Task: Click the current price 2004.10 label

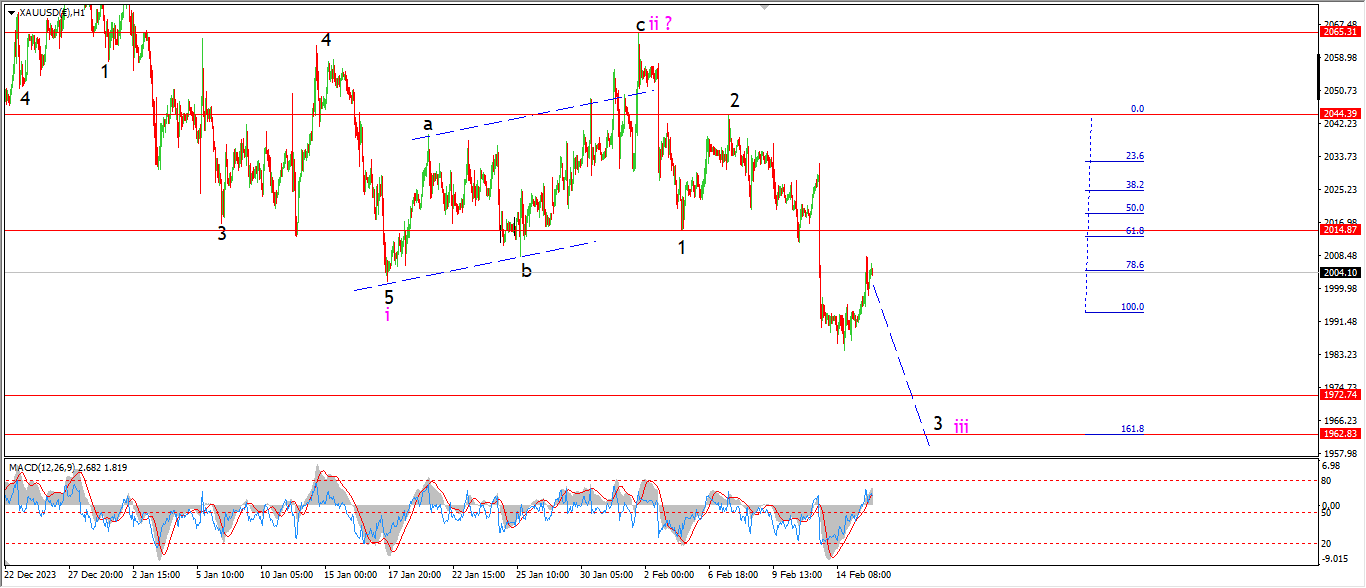Action: (x=1341, y=272)
